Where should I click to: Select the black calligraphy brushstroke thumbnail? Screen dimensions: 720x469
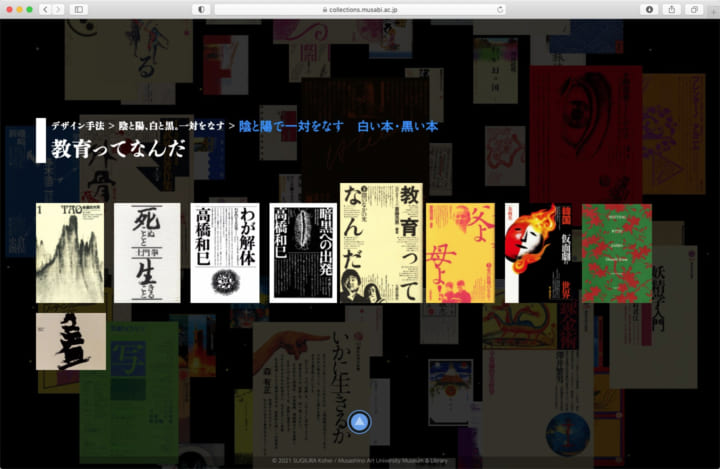71,341
